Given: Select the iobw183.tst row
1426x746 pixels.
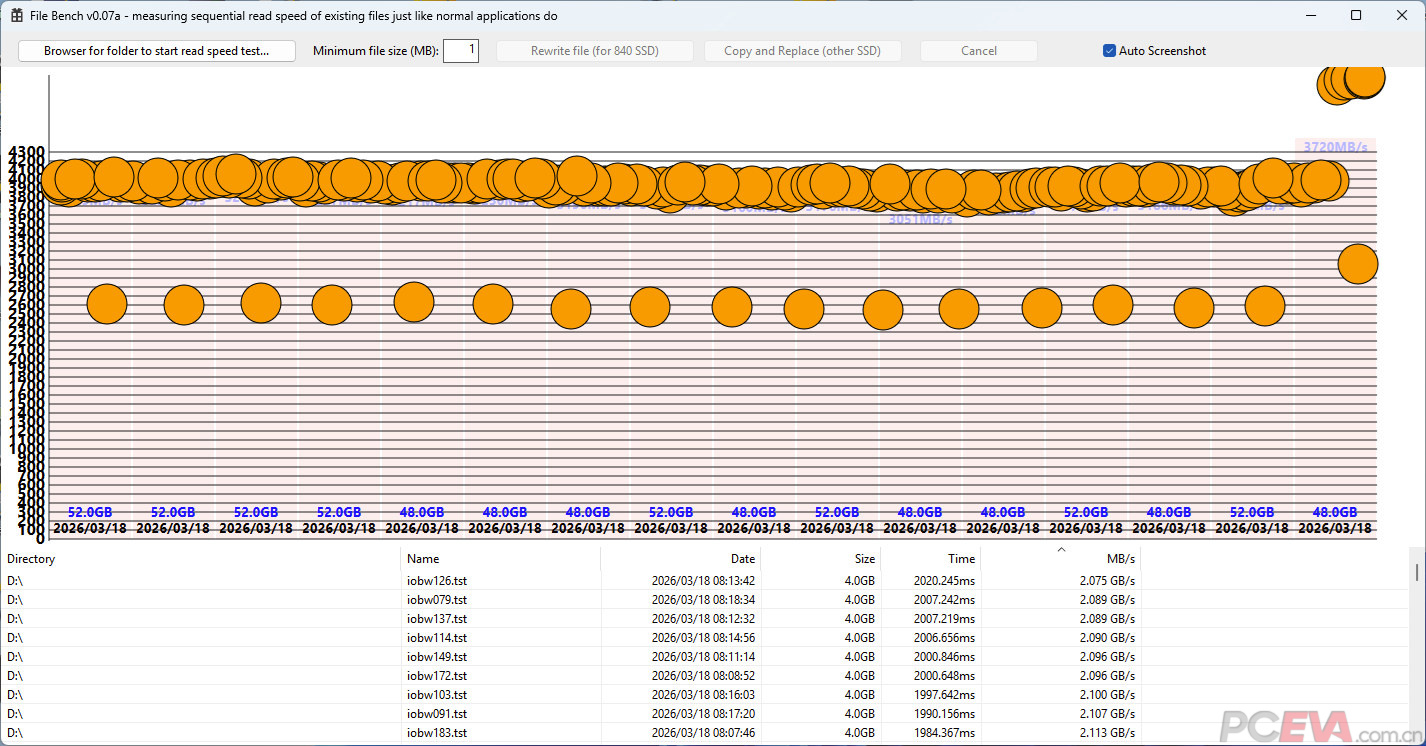Looking at the screenshot, I should pos(437,733).
